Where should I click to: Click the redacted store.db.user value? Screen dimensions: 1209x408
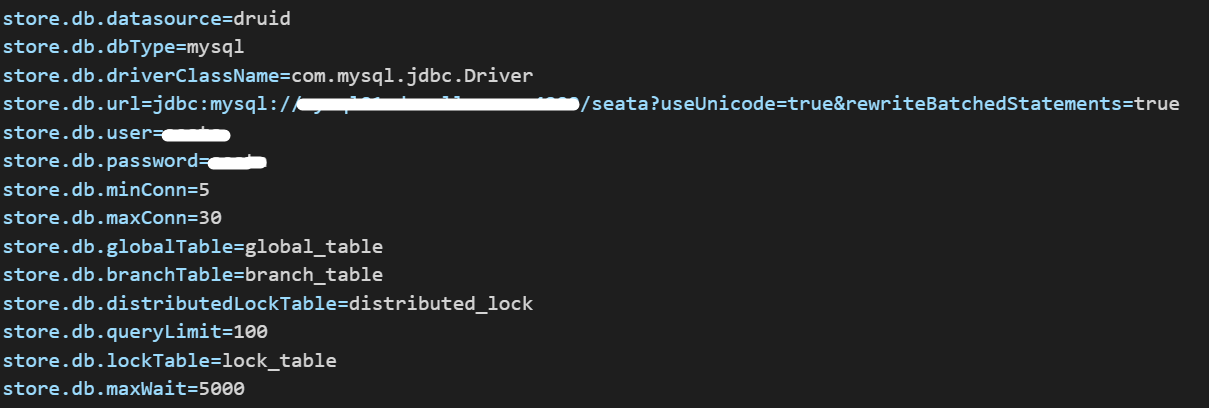pos(196,133)
